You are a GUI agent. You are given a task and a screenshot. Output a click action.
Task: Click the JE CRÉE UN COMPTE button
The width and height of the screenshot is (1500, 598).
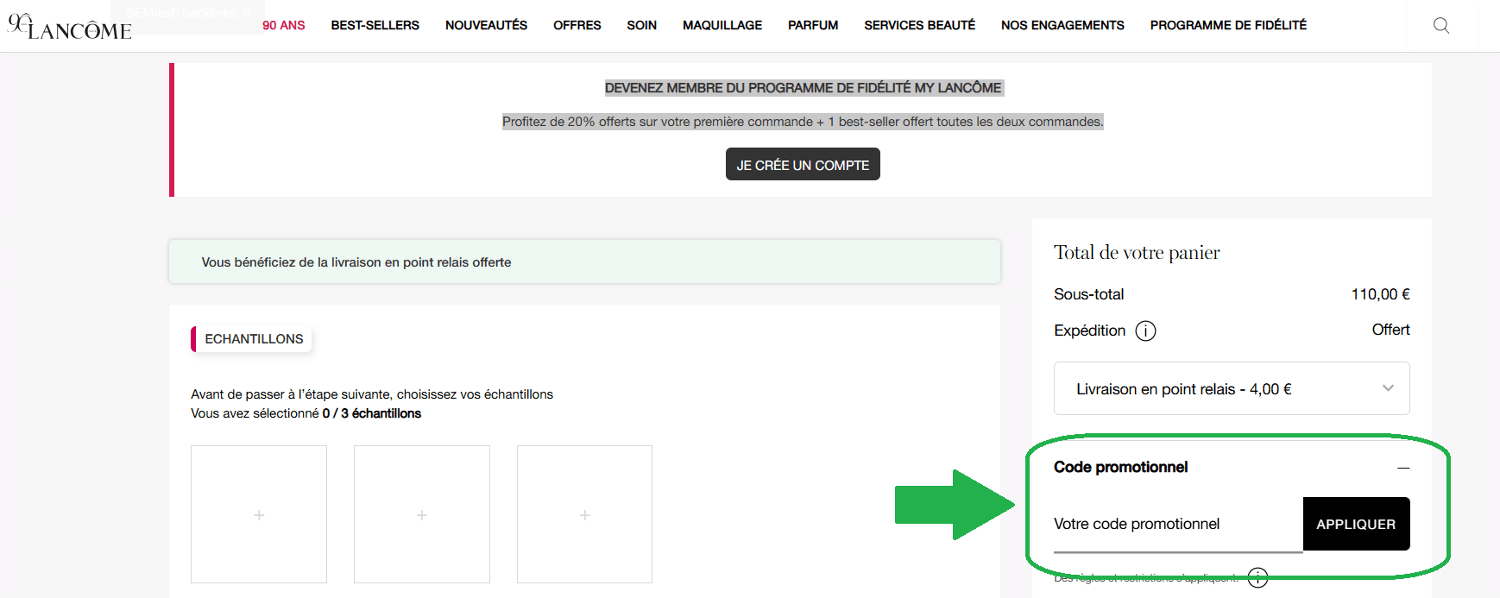[x=803, y=165]
